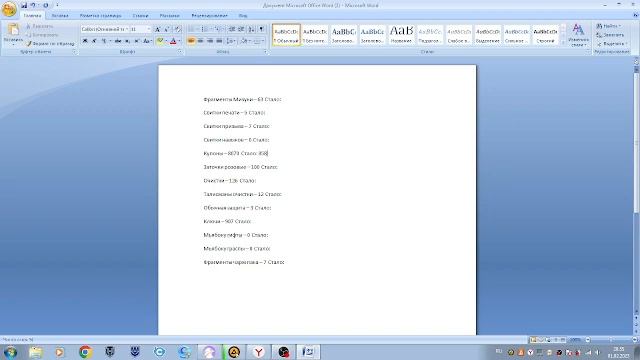The height and width of the screenshot is (360, 640).
Task: Grow font size with the large A button
Action: [x=158, y=29]
